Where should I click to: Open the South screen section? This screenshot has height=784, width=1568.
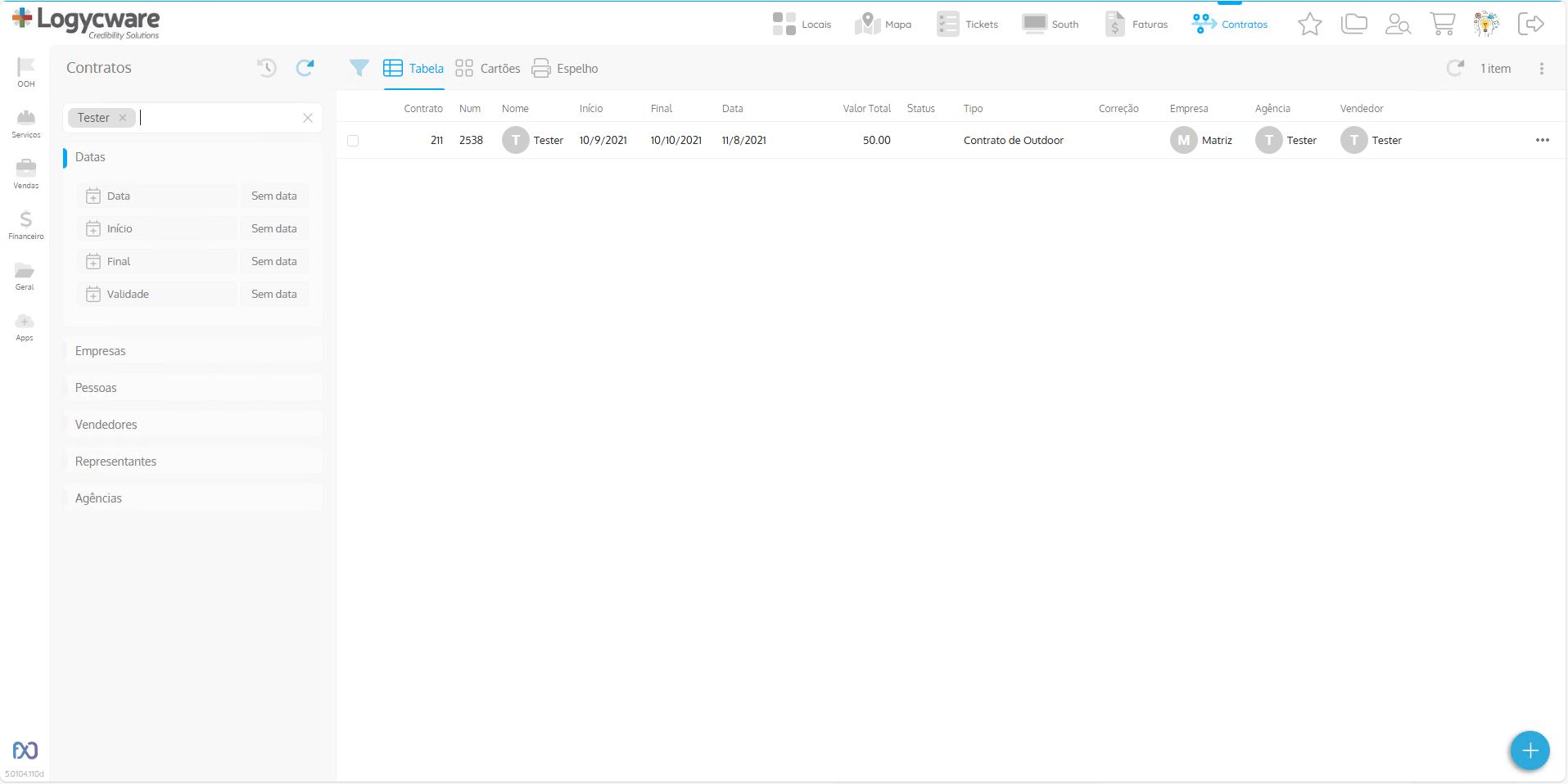click(1051, 24)
